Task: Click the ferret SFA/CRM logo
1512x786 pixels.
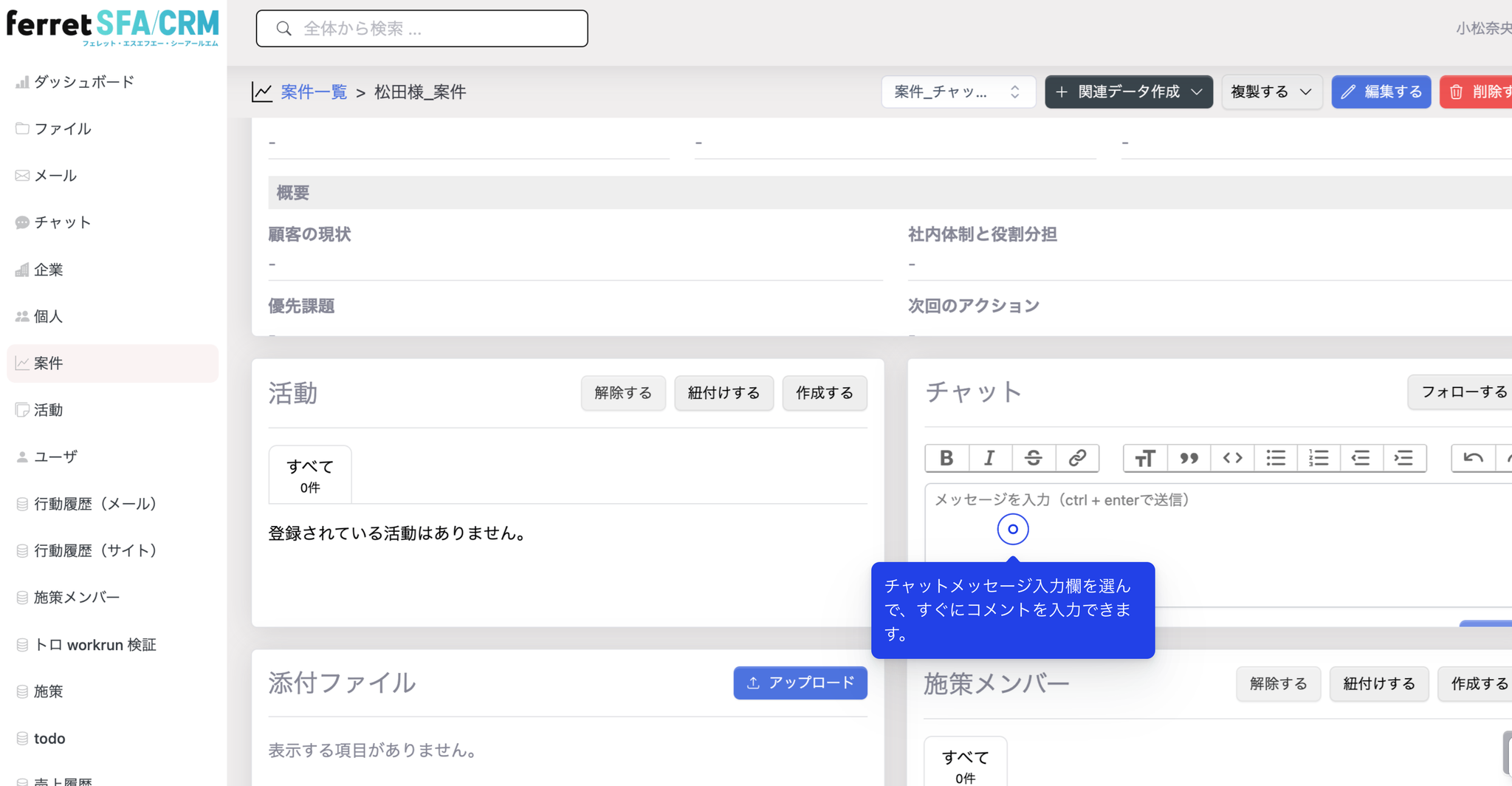Action: click(113, 27)
